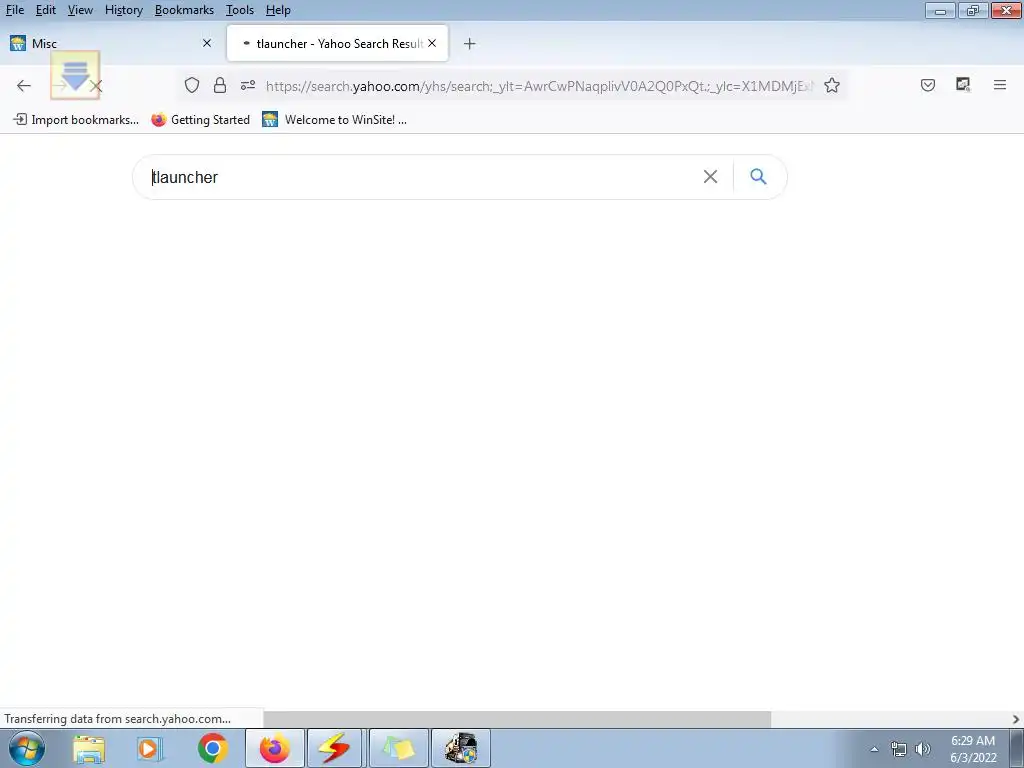Open the installer taskbar app with shield

(461, 748)
